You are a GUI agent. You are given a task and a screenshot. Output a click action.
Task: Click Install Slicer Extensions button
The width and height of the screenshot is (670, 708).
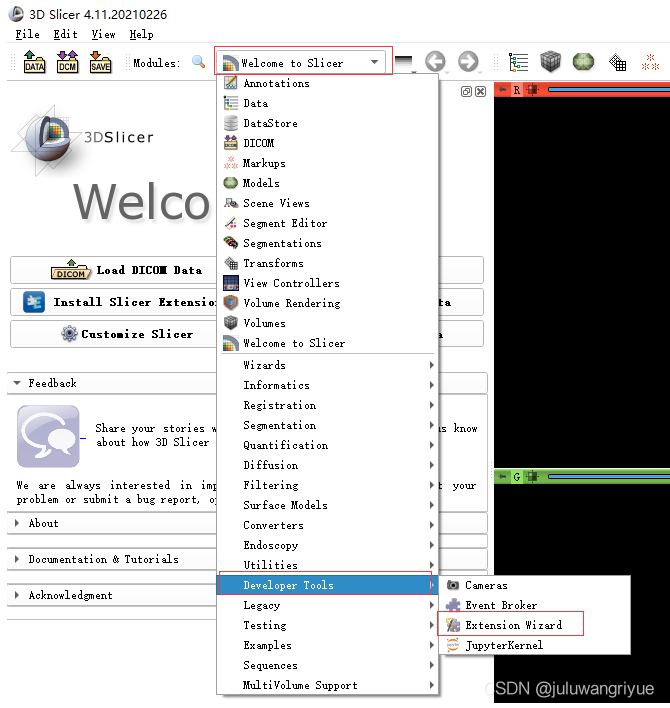click(x=114, y=302)
